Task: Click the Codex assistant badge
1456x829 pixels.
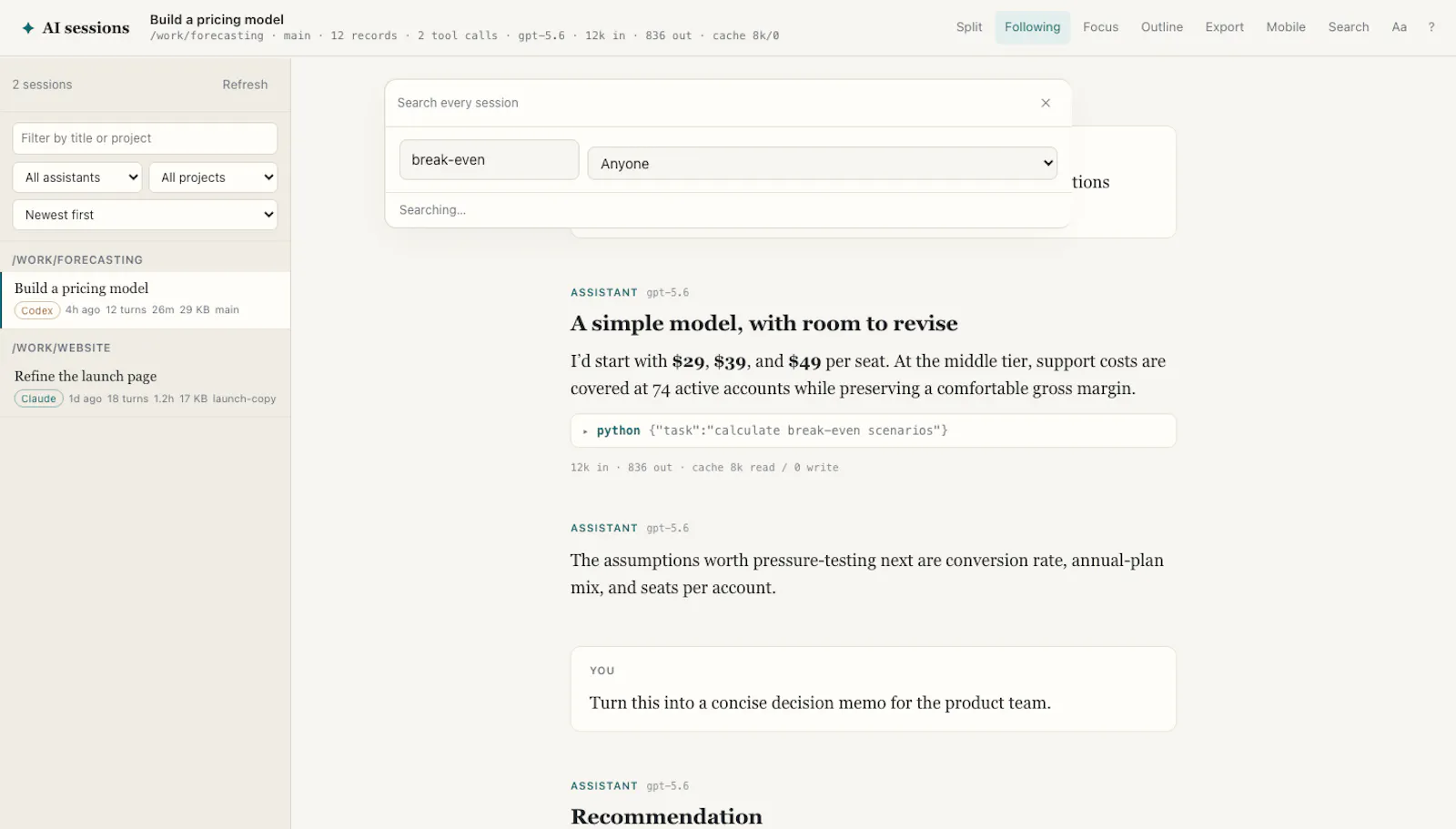Action: pyautogui.click(x=37, y=310)
